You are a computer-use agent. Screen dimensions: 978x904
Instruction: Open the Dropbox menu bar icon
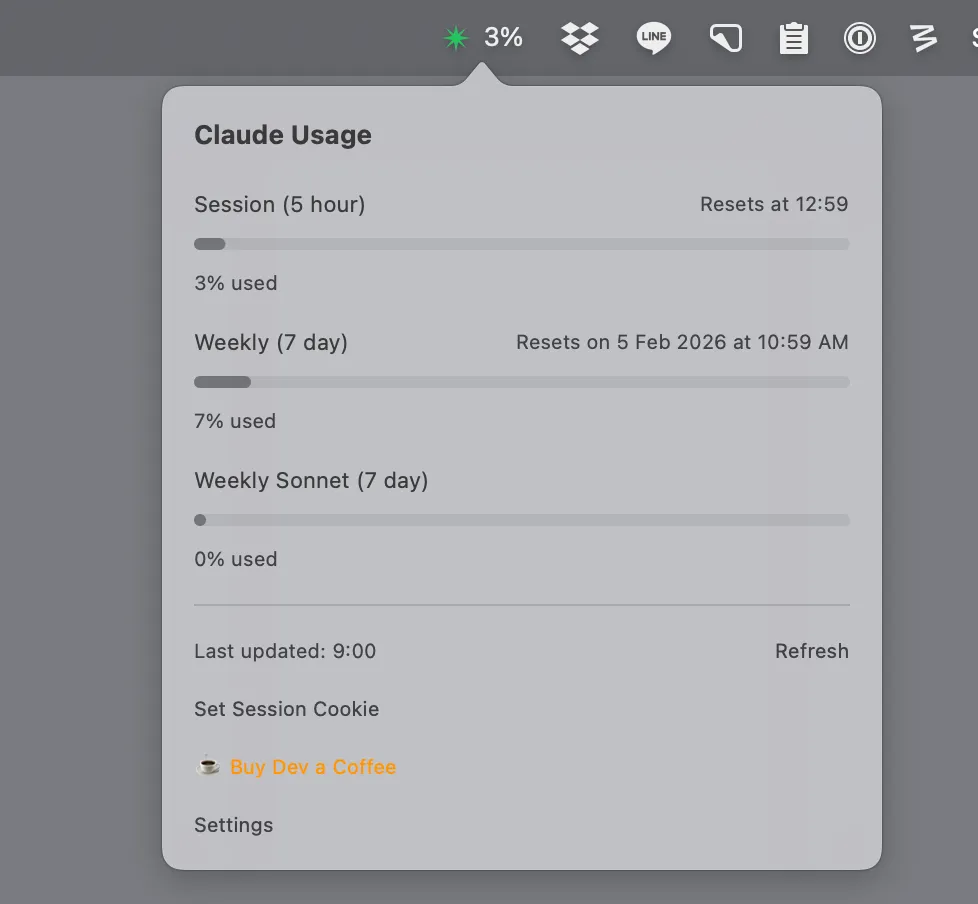click(580, 38)
